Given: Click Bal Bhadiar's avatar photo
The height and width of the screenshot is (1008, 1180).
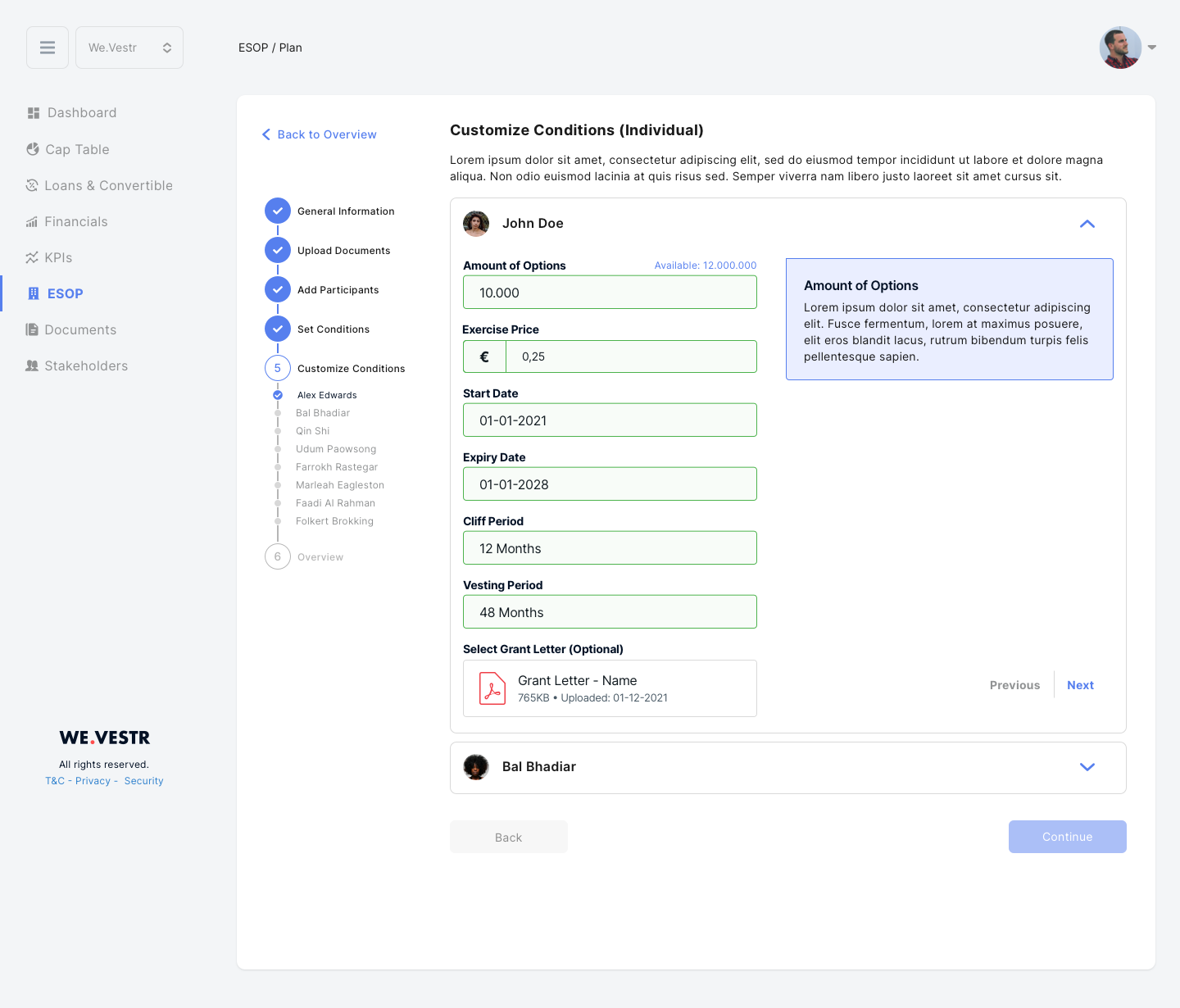Looking at the screenshot, I should click(476, 767).
